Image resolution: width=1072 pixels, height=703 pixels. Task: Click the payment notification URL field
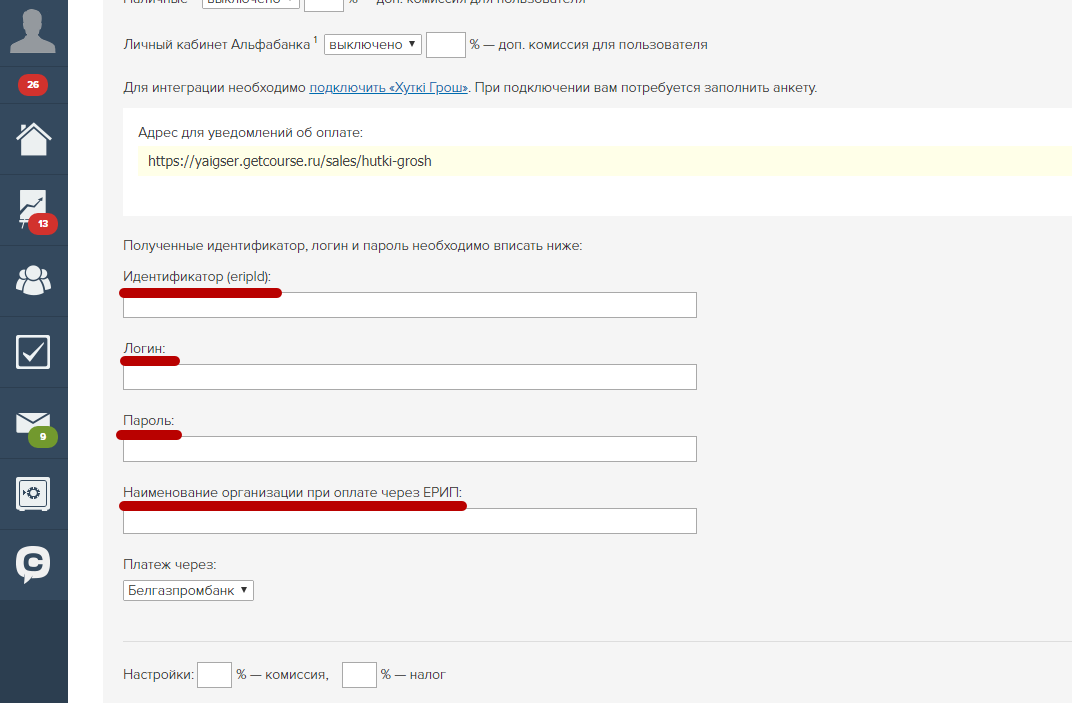pos(604,161)
